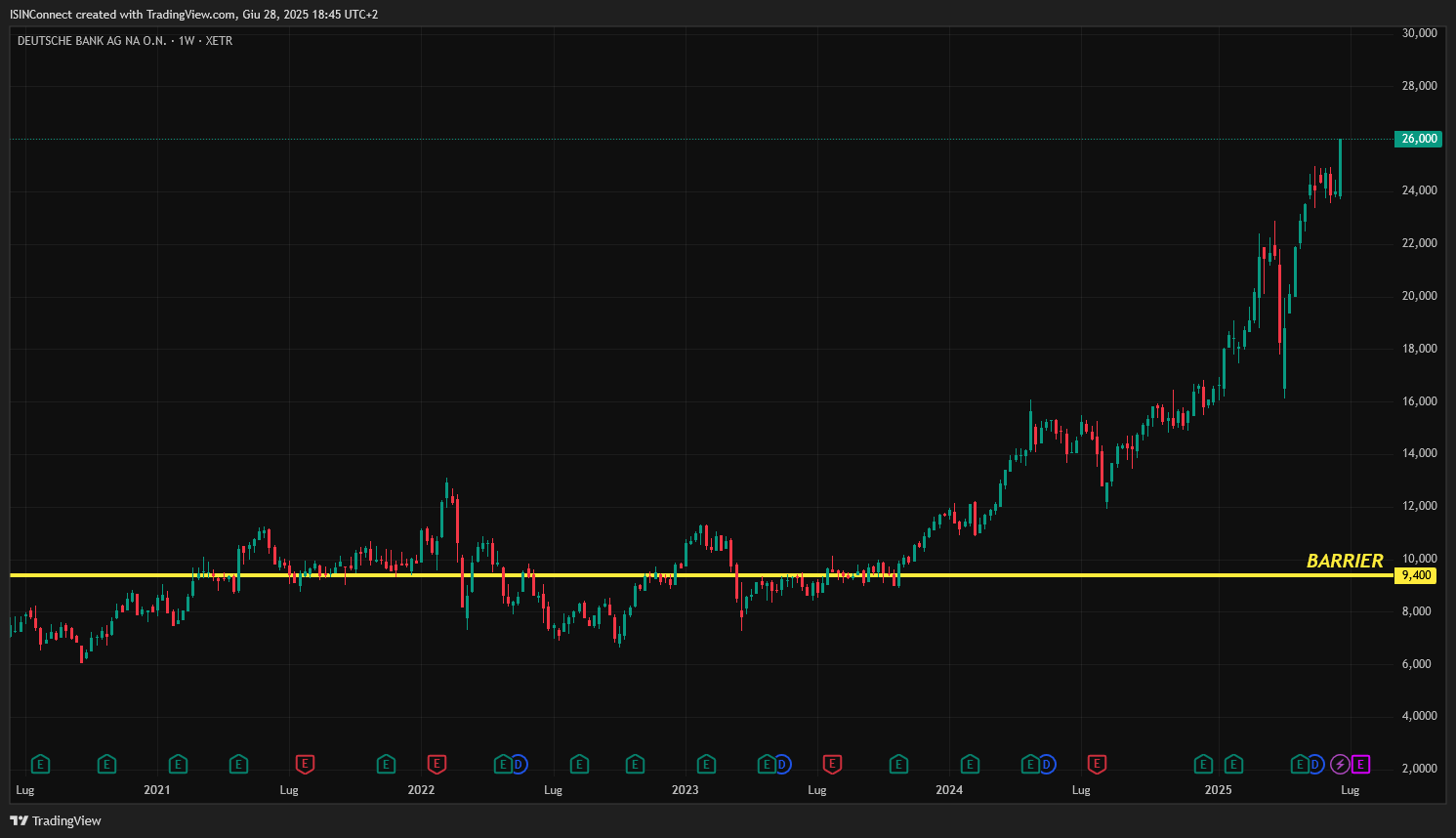Click the 2022 label on time axis

(x=421, y=790)
